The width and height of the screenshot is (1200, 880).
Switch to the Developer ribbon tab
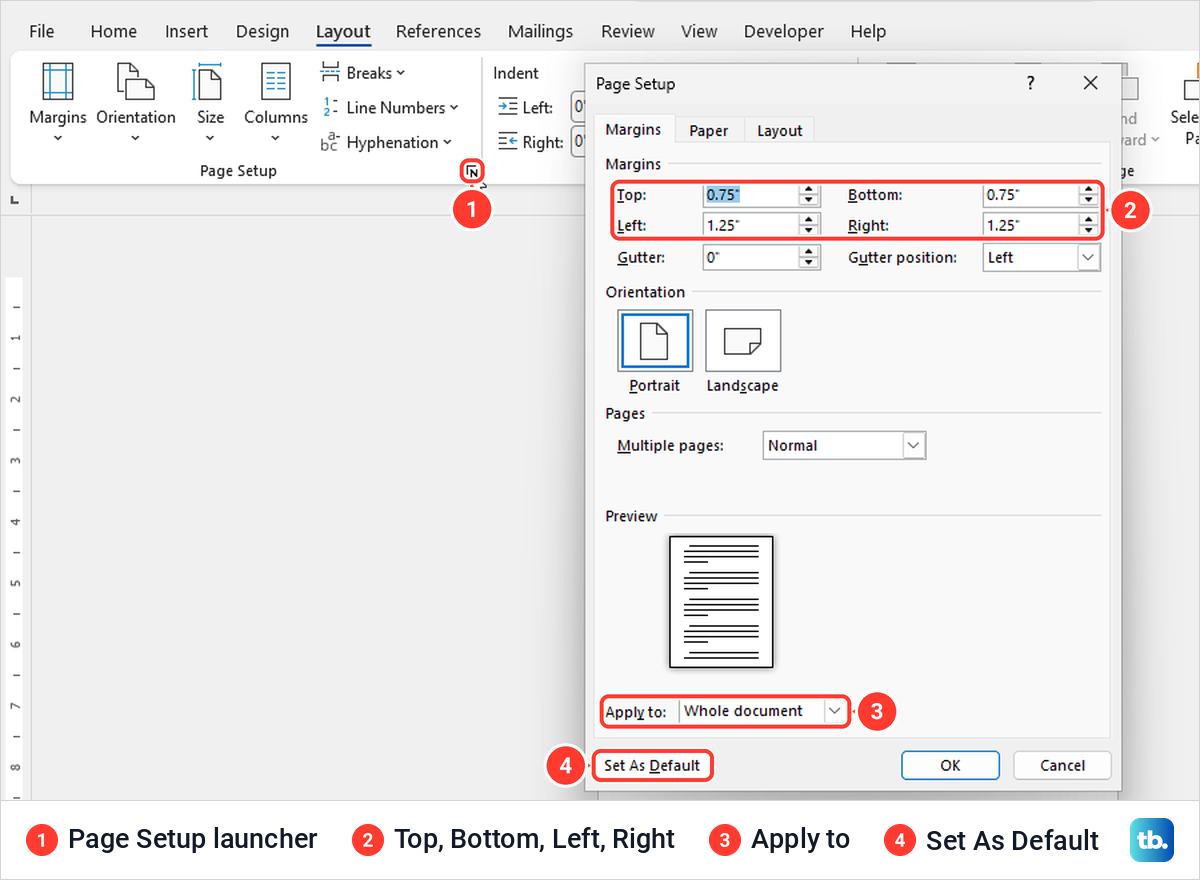point(784,31)
